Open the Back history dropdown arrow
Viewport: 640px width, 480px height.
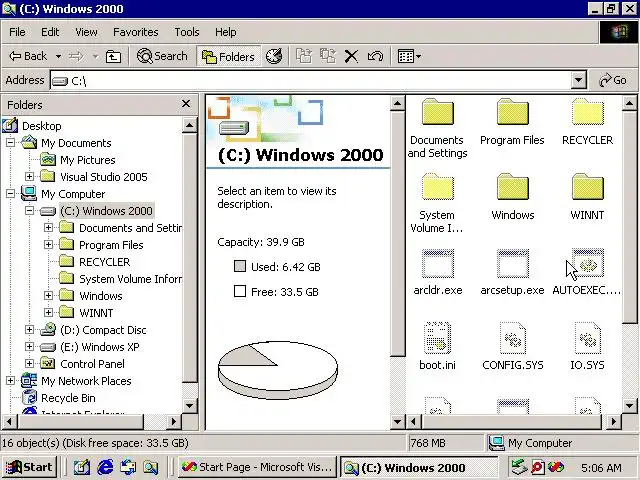point(58,56)
